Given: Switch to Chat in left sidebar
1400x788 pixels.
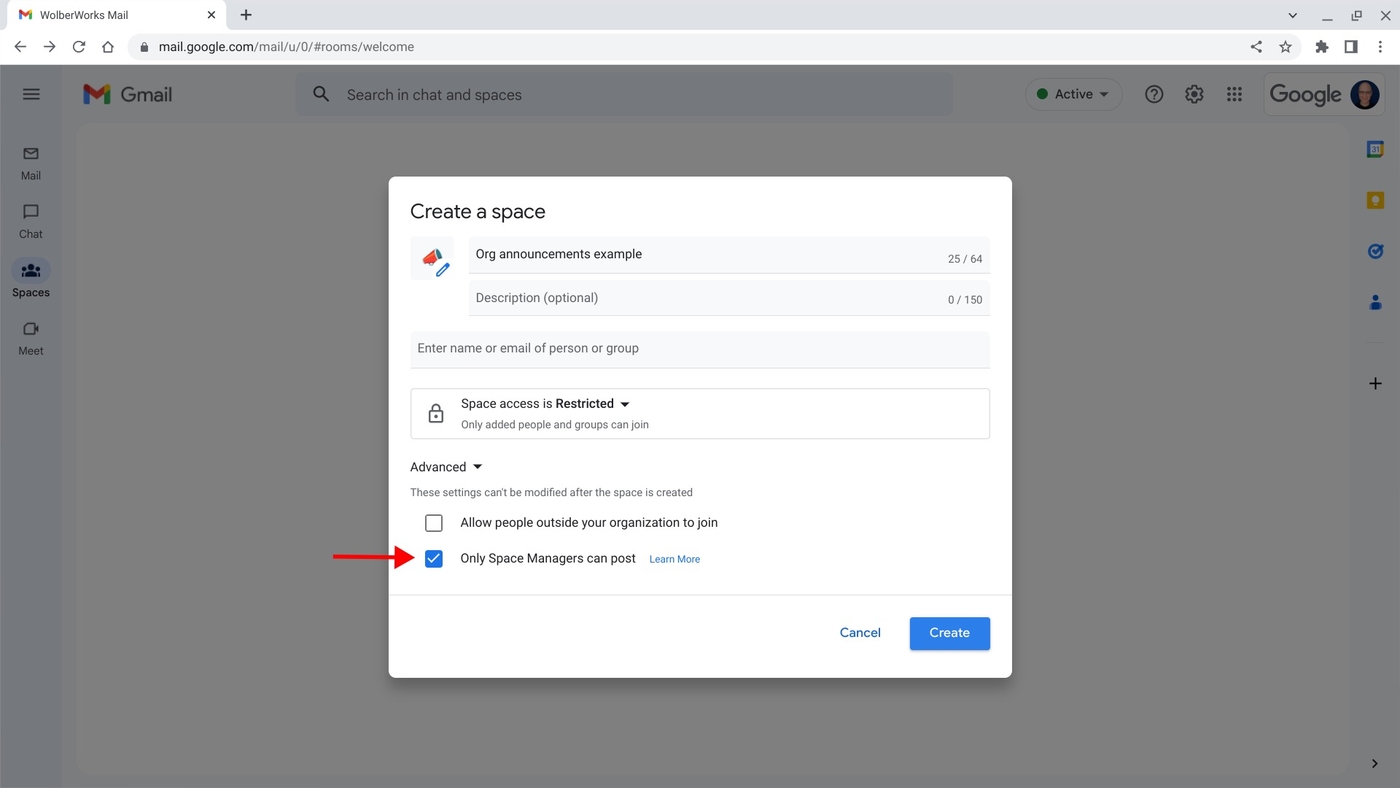Looking at the screenshot, I should (x=31, y=221).
